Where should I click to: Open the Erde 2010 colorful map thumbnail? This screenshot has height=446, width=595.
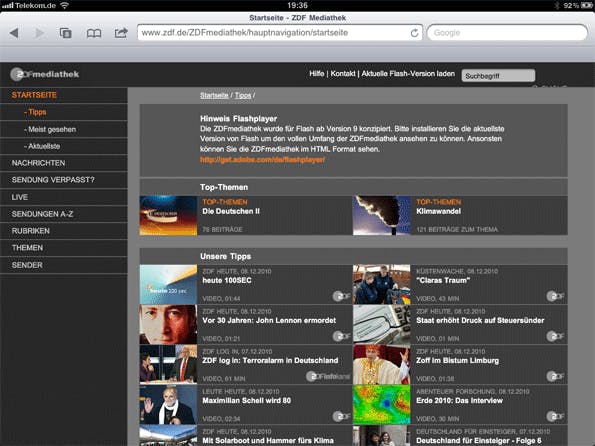pos(382,405)
